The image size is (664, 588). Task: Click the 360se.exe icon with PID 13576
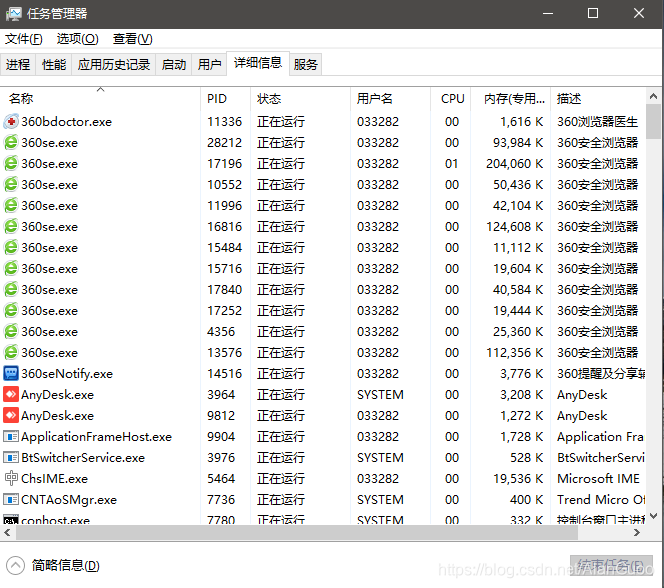click(11, 353)
